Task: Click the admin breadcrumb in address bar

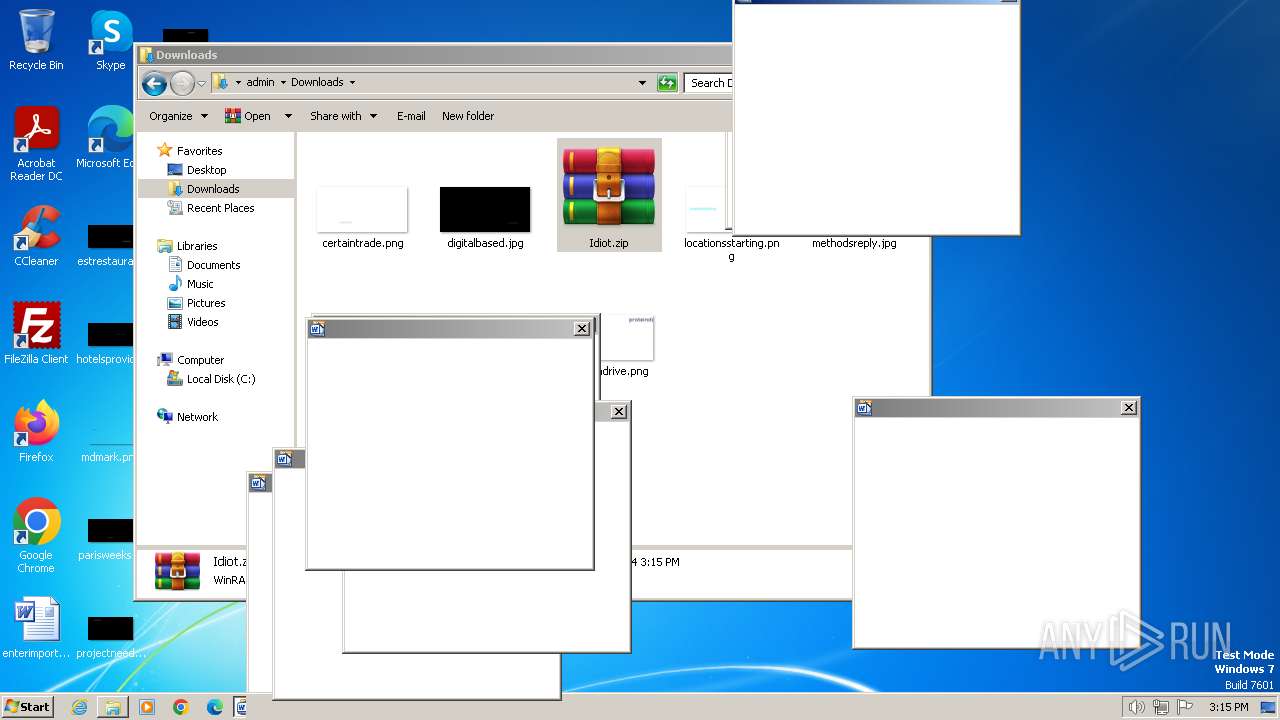Action: coord(260,83)
